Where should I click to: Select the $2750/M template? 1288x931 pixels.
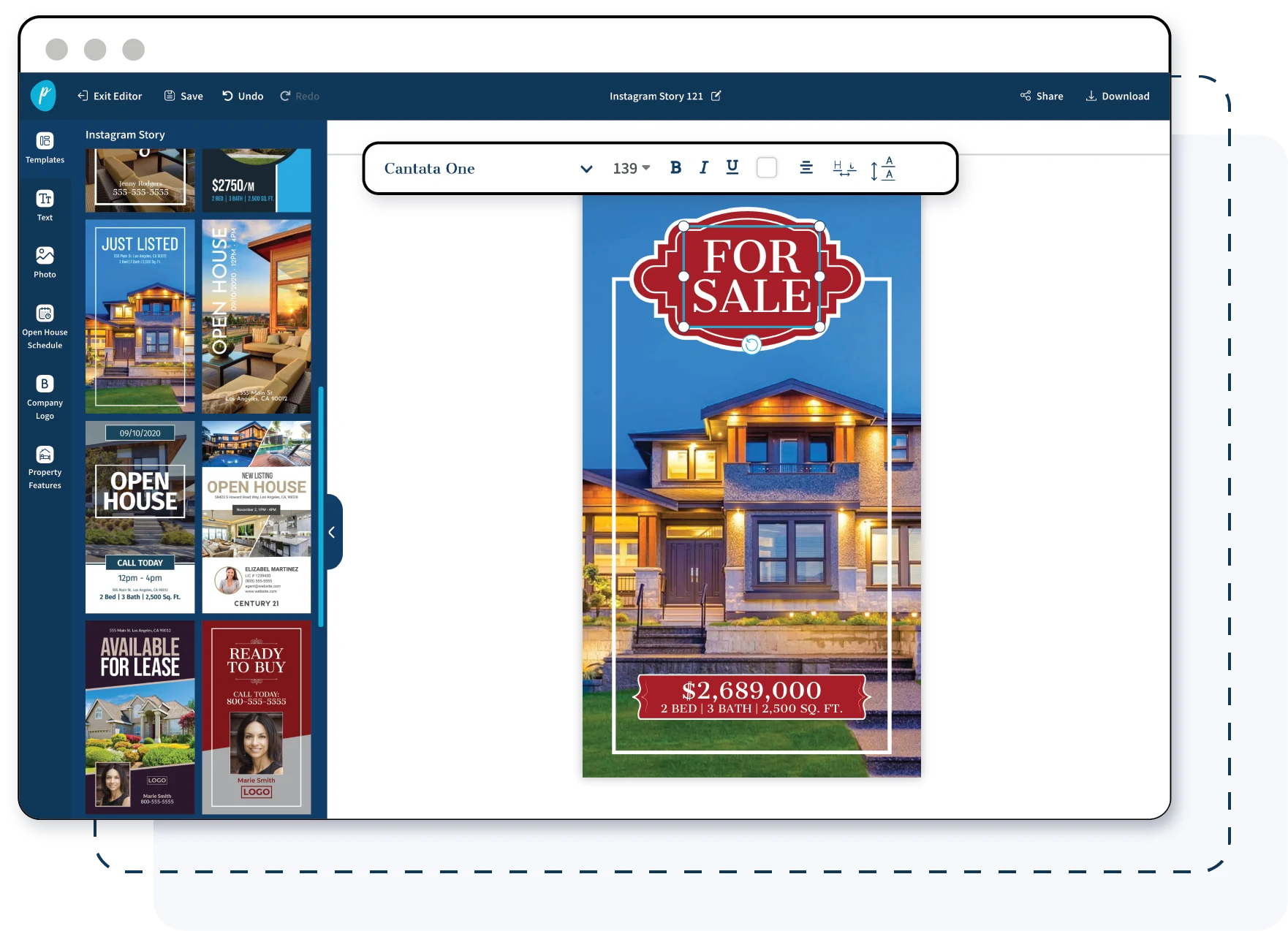pos(257,180)
